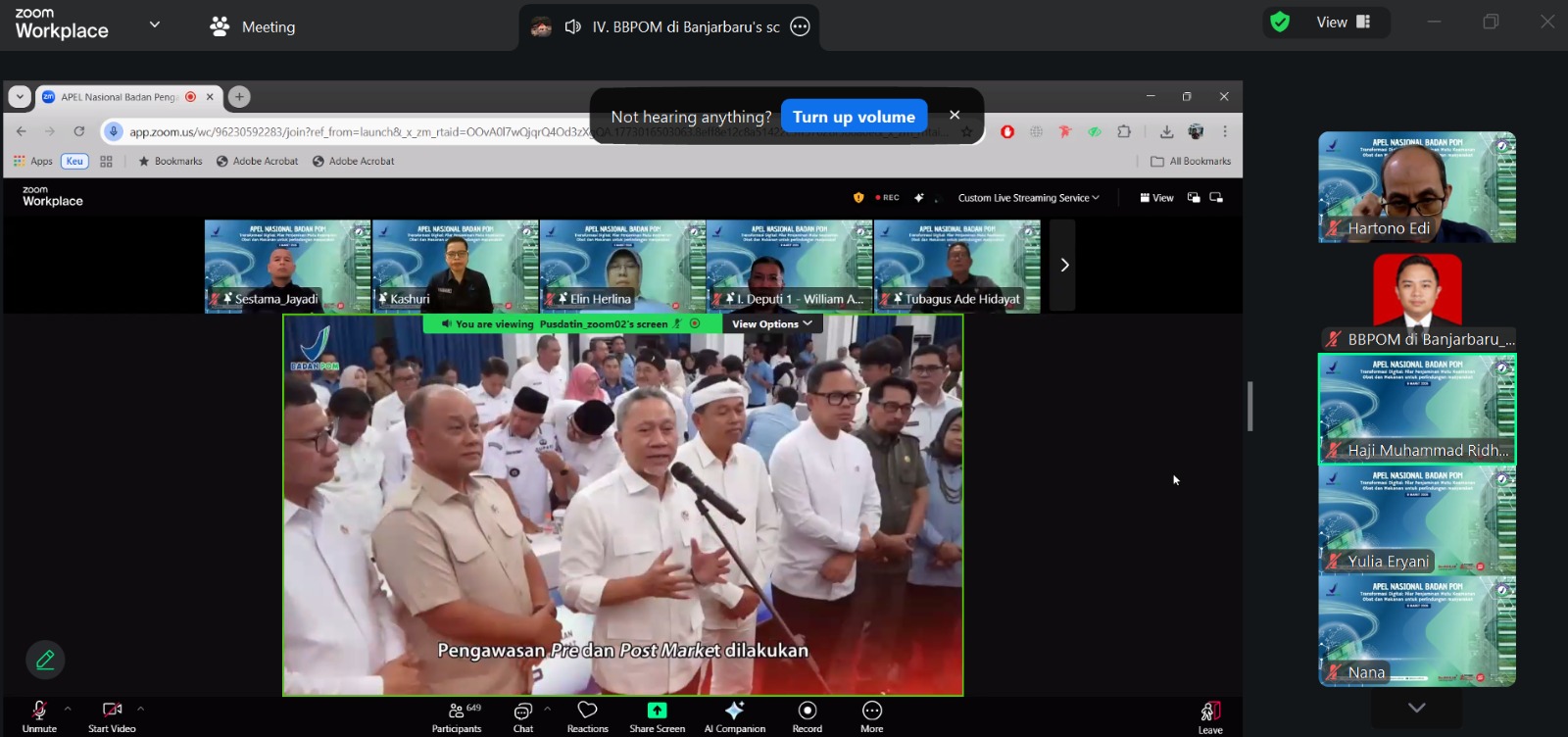Click the annotation pencil icon
The image size is (1568, 737).
(45, 660)
